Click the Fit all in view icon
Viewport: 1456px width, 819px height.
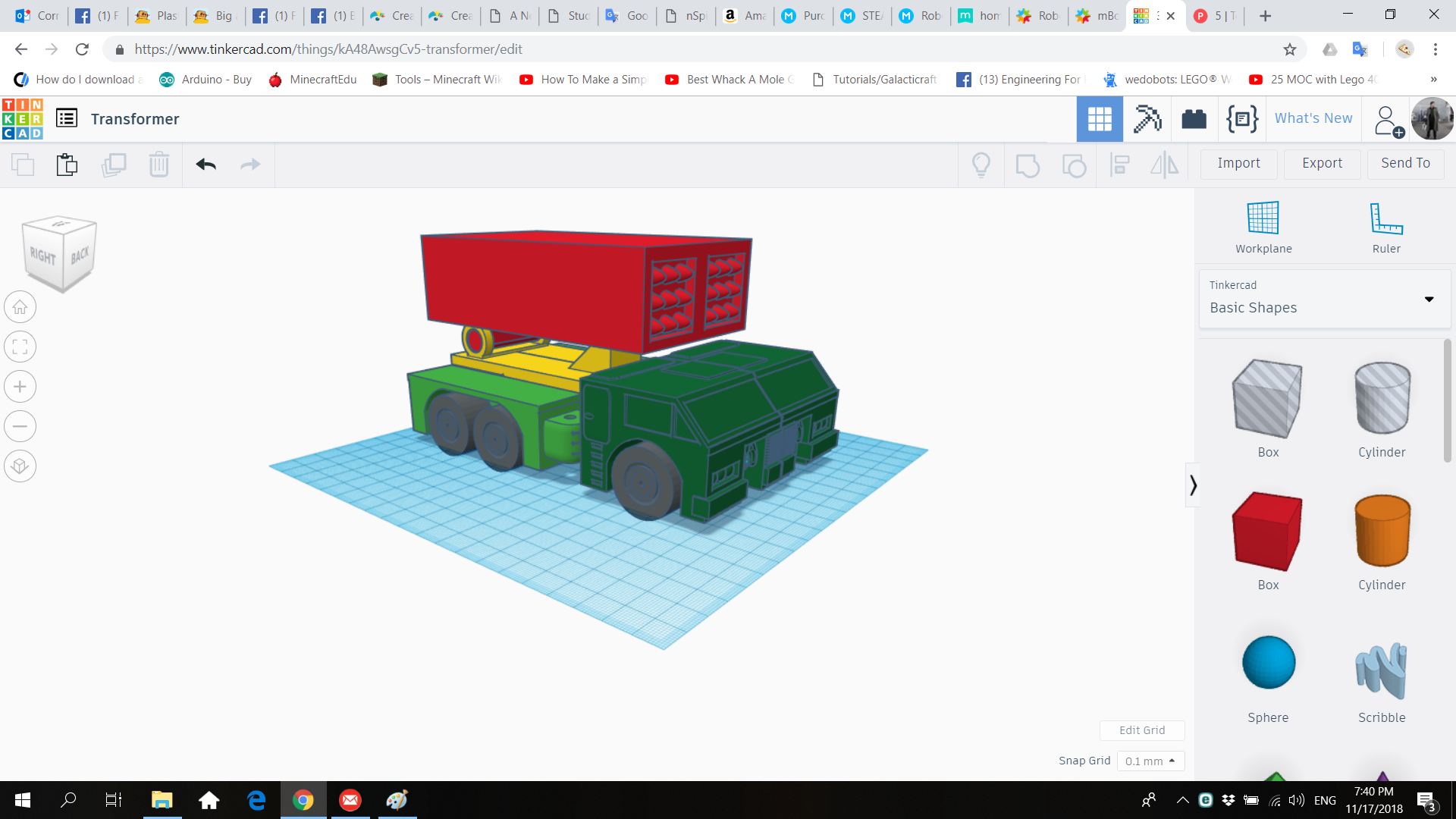[x=20, y=347]
